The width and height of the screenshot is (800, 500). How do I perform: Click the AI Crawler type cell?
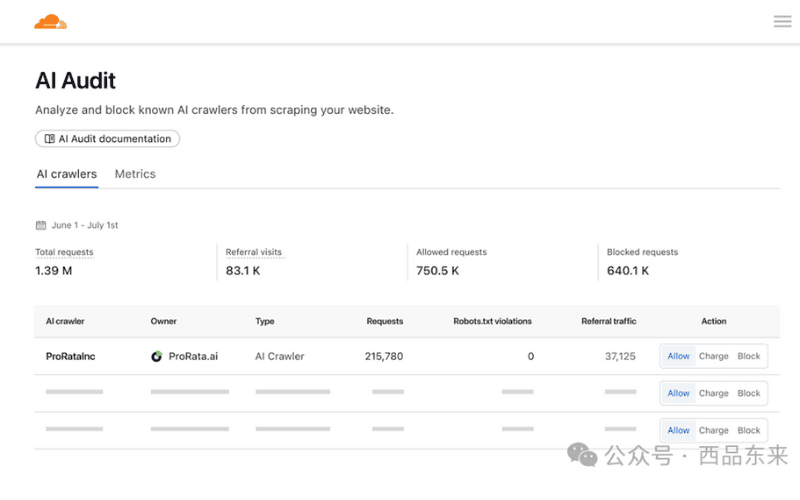pyautogui.click(x=280, y=356)
